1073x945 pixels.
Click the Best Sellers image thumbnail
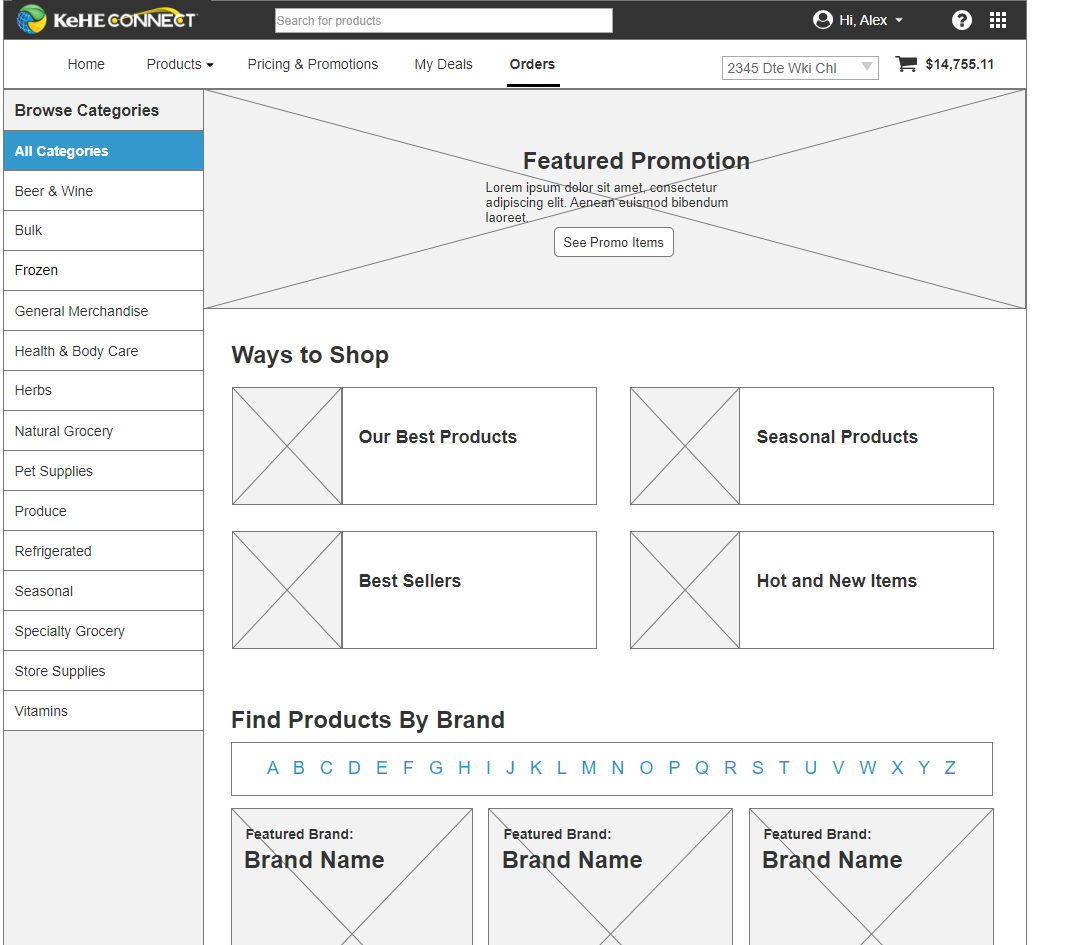287,590
